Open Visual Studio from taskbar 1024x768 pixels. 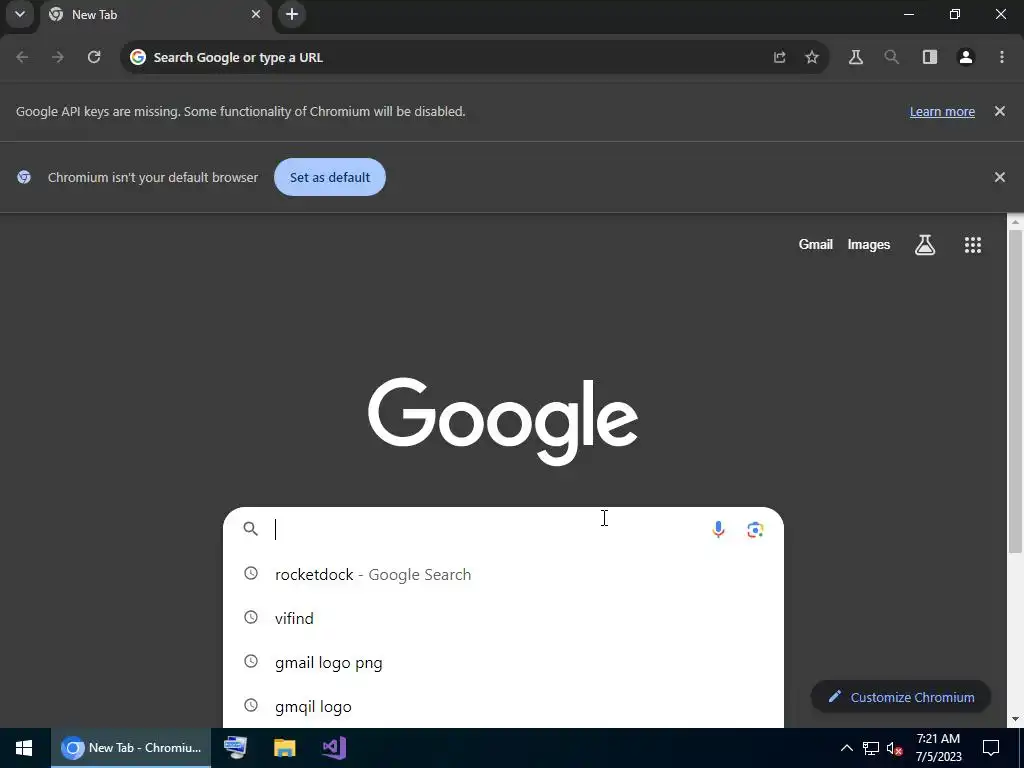(334, 748)
